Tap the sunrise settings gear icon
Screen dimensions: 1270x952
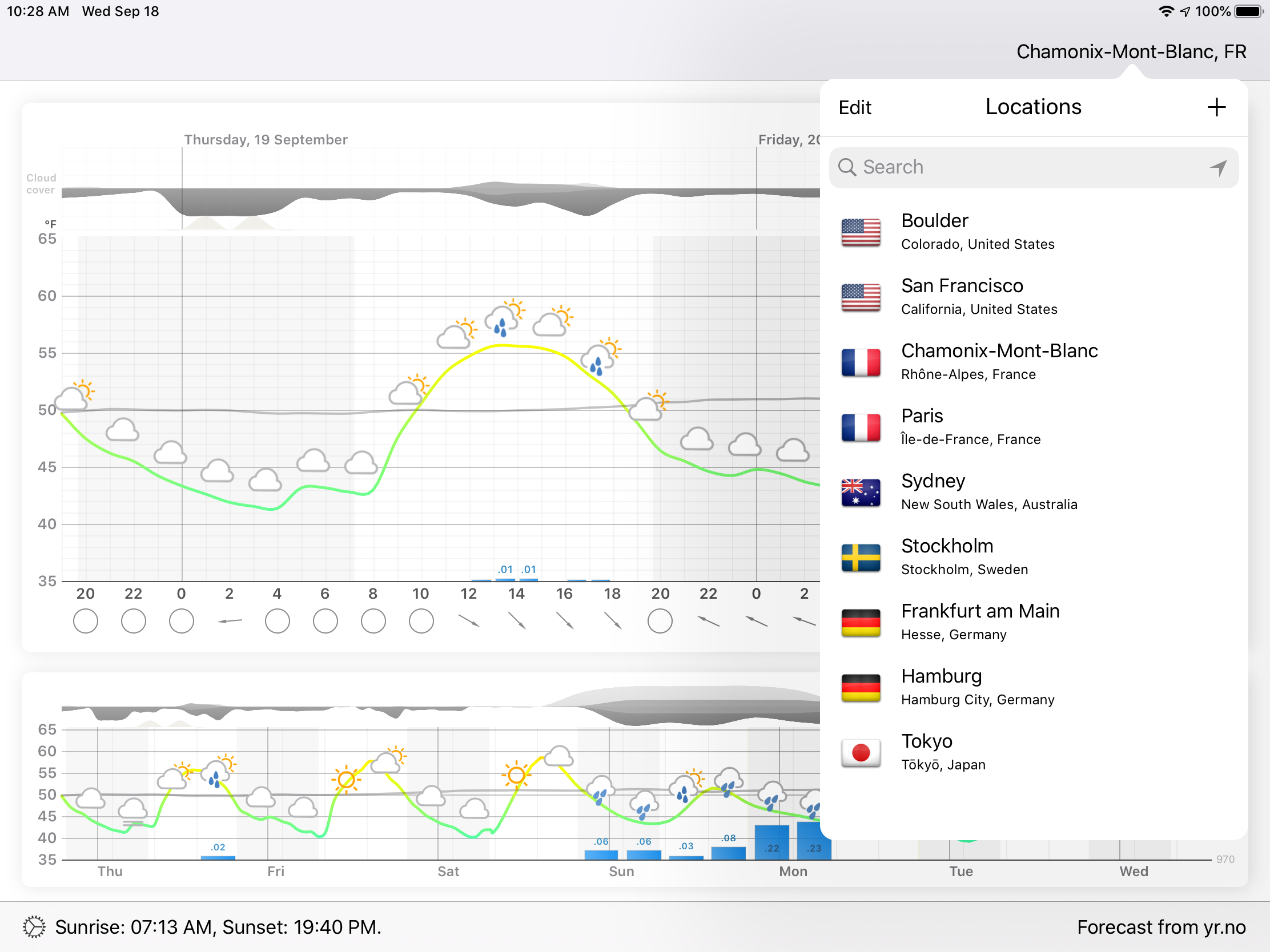34,927
